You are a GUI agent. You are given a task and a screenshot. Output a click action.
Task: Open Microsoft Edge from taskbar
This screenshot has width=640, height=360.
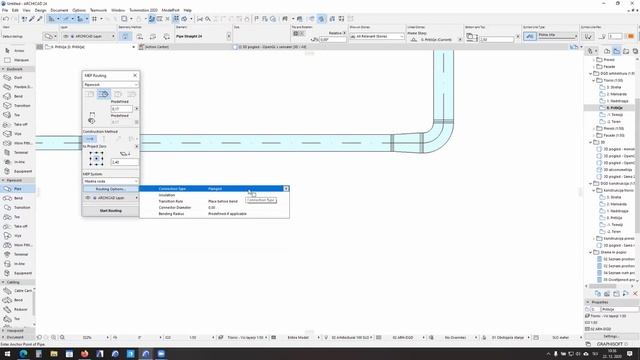[23, 354]
